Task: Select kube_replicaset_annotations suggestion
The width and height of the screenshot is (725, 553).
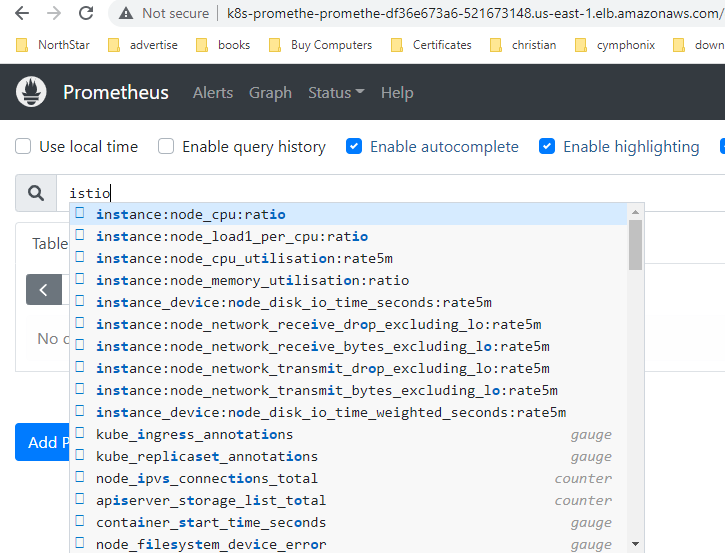Action: click(350, 456)
